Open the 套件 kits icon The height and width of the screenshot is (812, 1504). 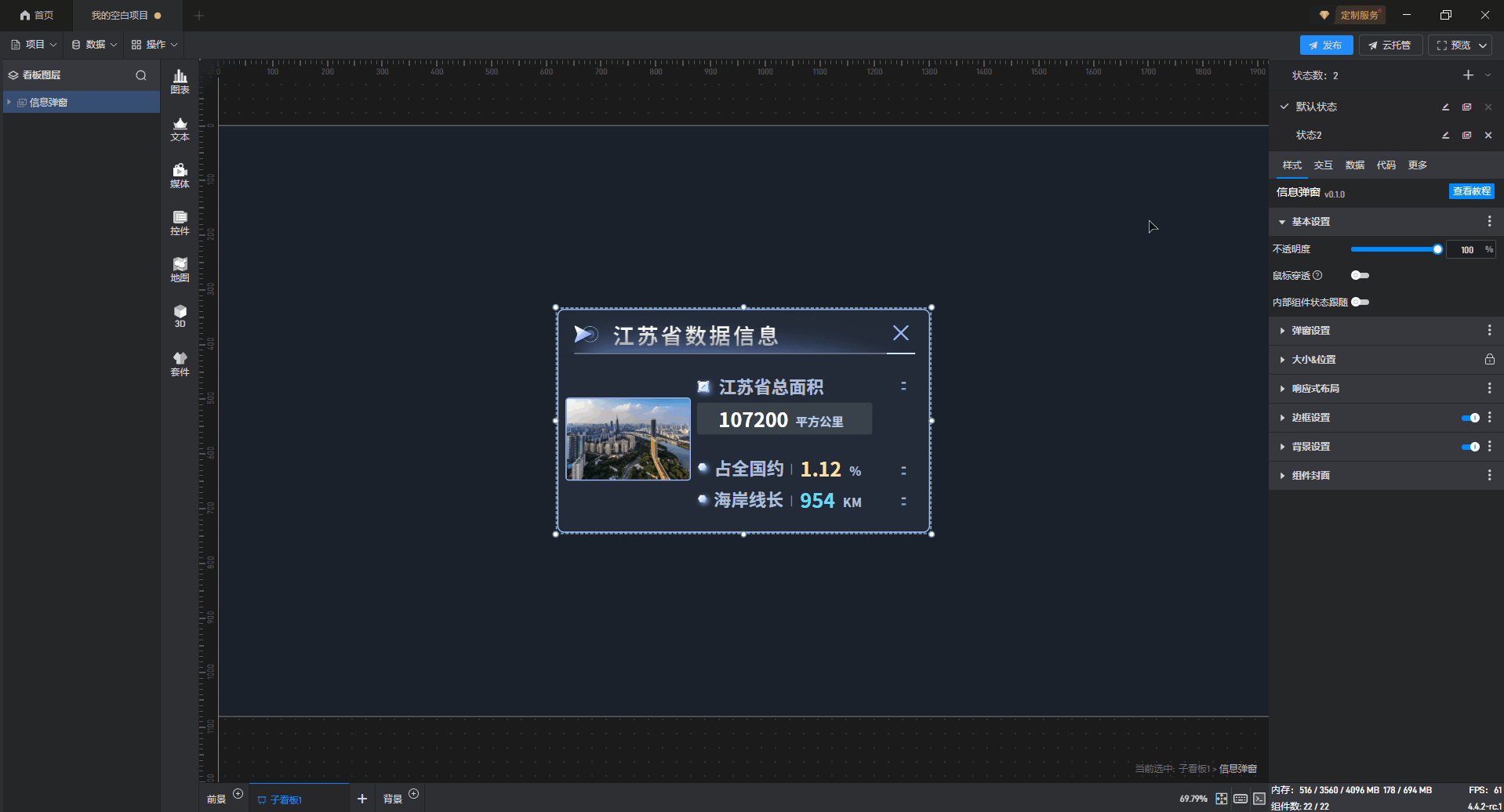180,364
